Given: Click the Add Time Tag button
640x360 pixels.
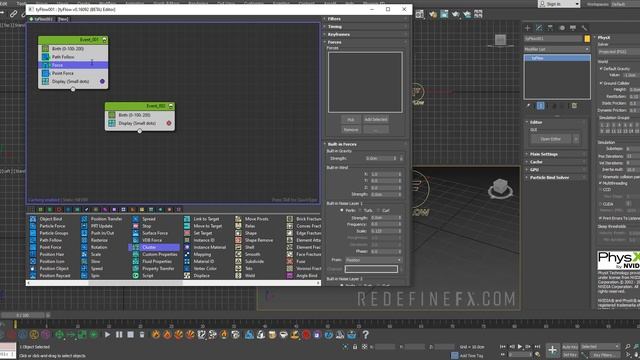Looking at the screenshot, I should [x=468, y=356].
